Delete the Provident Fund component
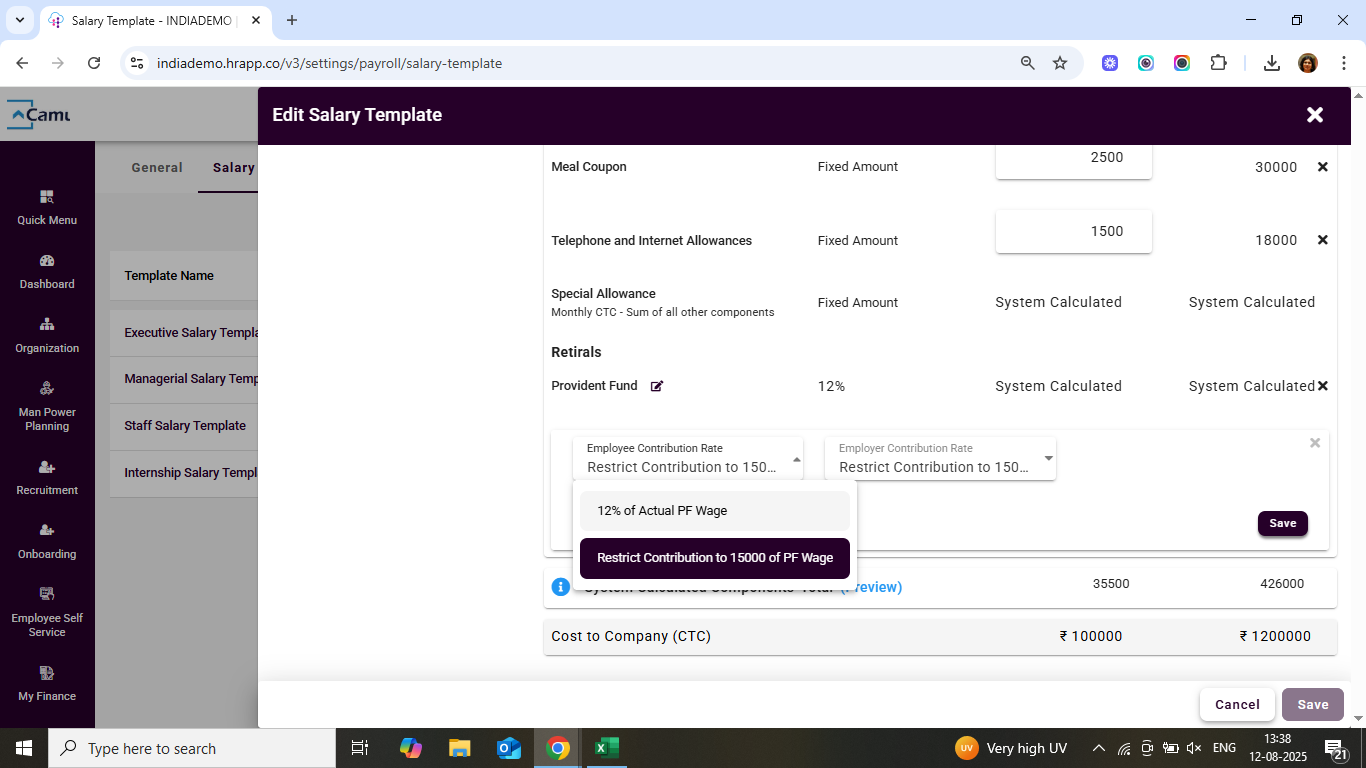The image size is (1366, 768). tap(1322, 386)
